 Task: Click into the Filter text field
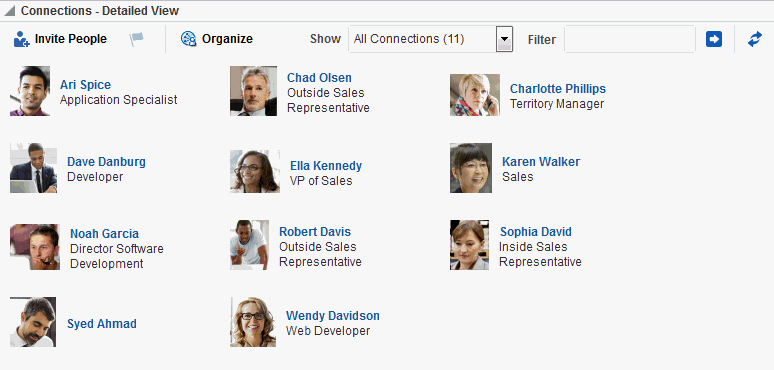(630, 39)
